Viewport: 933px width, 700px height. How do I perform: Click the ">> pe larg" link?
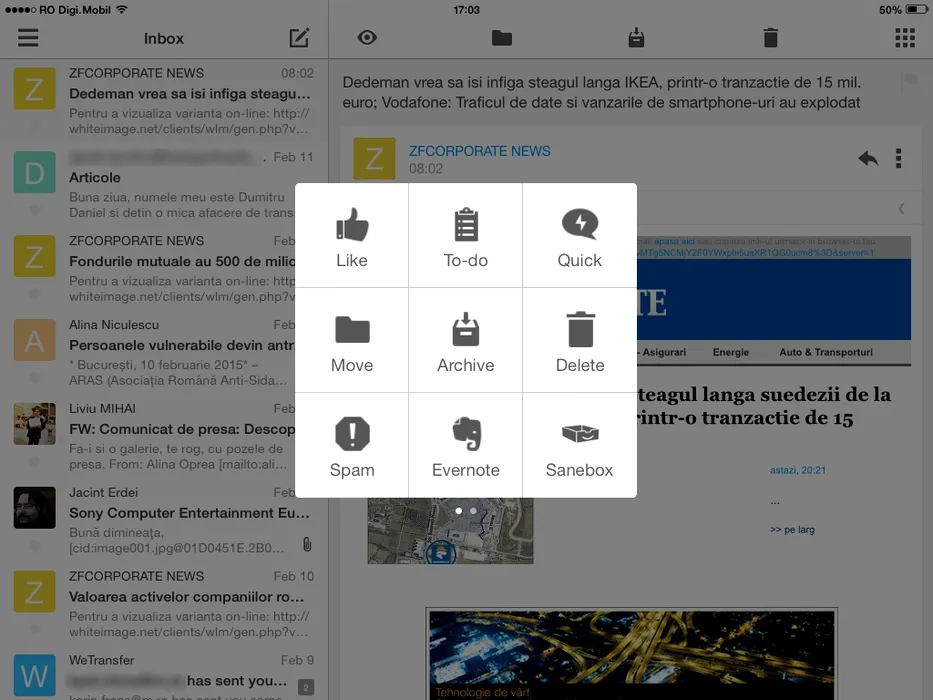pyautogui.click(x=792, y=529)
